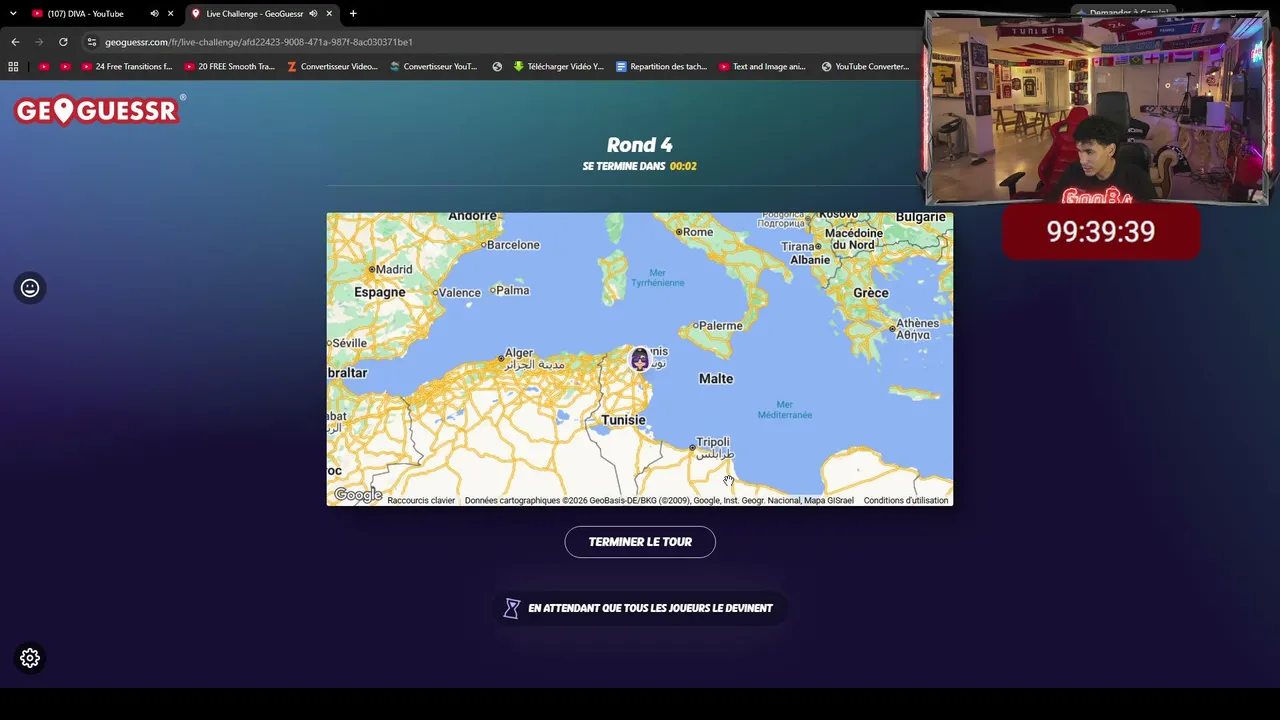Open Conditions d'utilisation map link
The image size is (1280, 720).
(x=906, y=500)
